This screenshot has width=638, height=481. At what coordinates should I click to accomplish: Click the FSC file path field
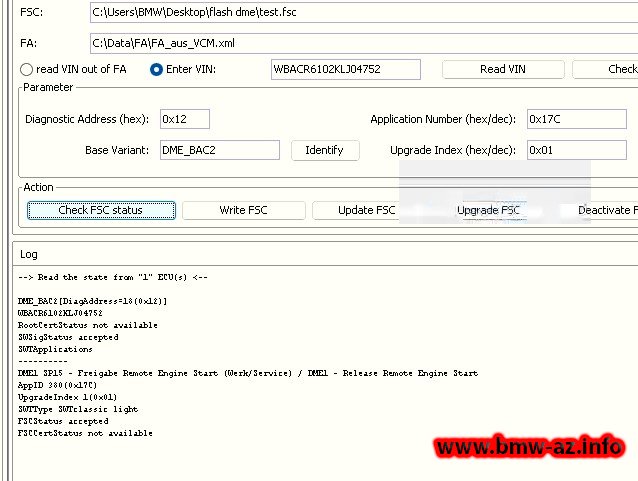point(360,14)
